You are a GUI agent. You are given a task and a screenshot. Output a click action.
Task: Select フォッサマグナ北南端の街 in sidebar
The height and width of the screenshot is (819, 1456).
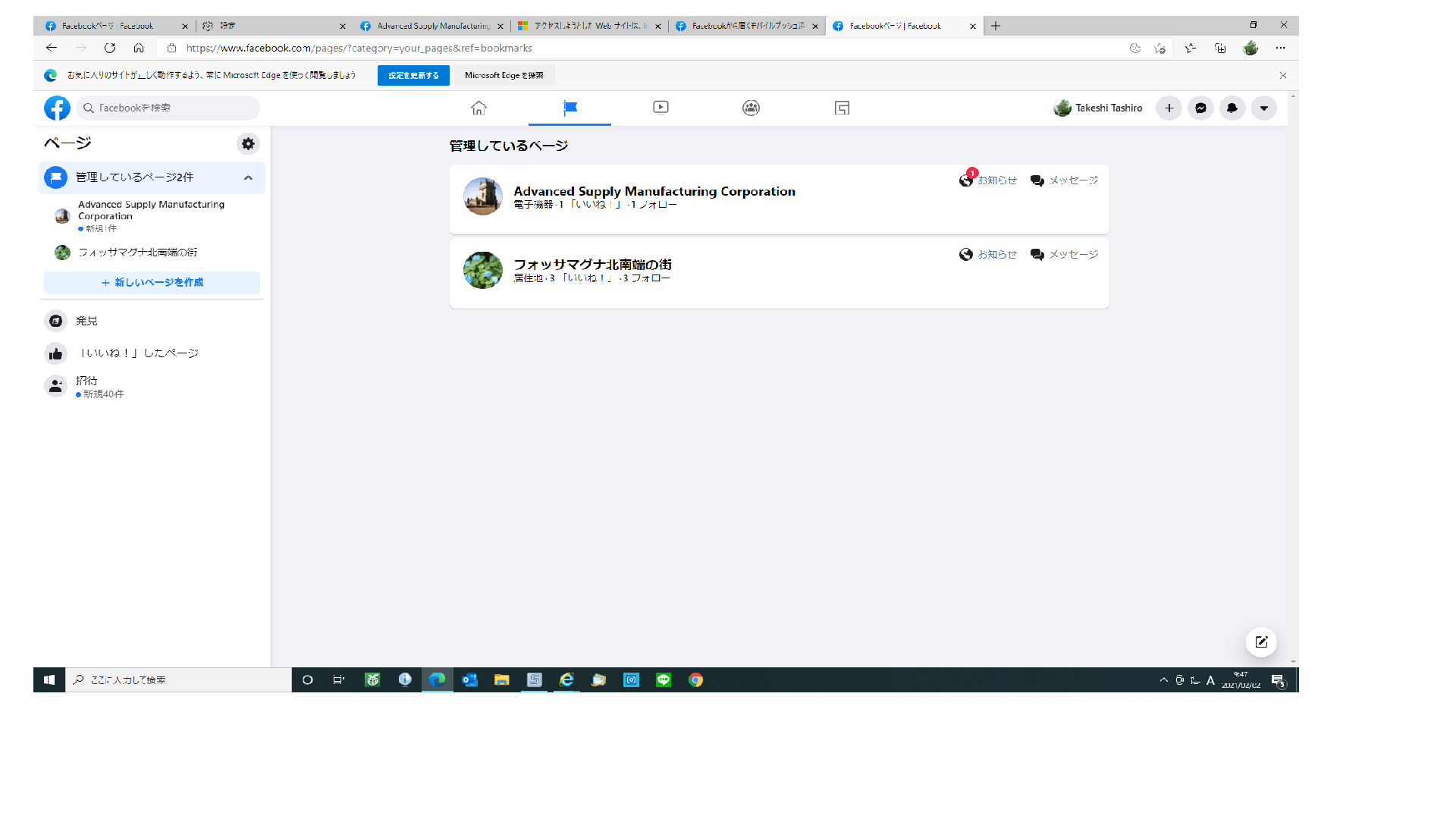(x=152, y=253)
